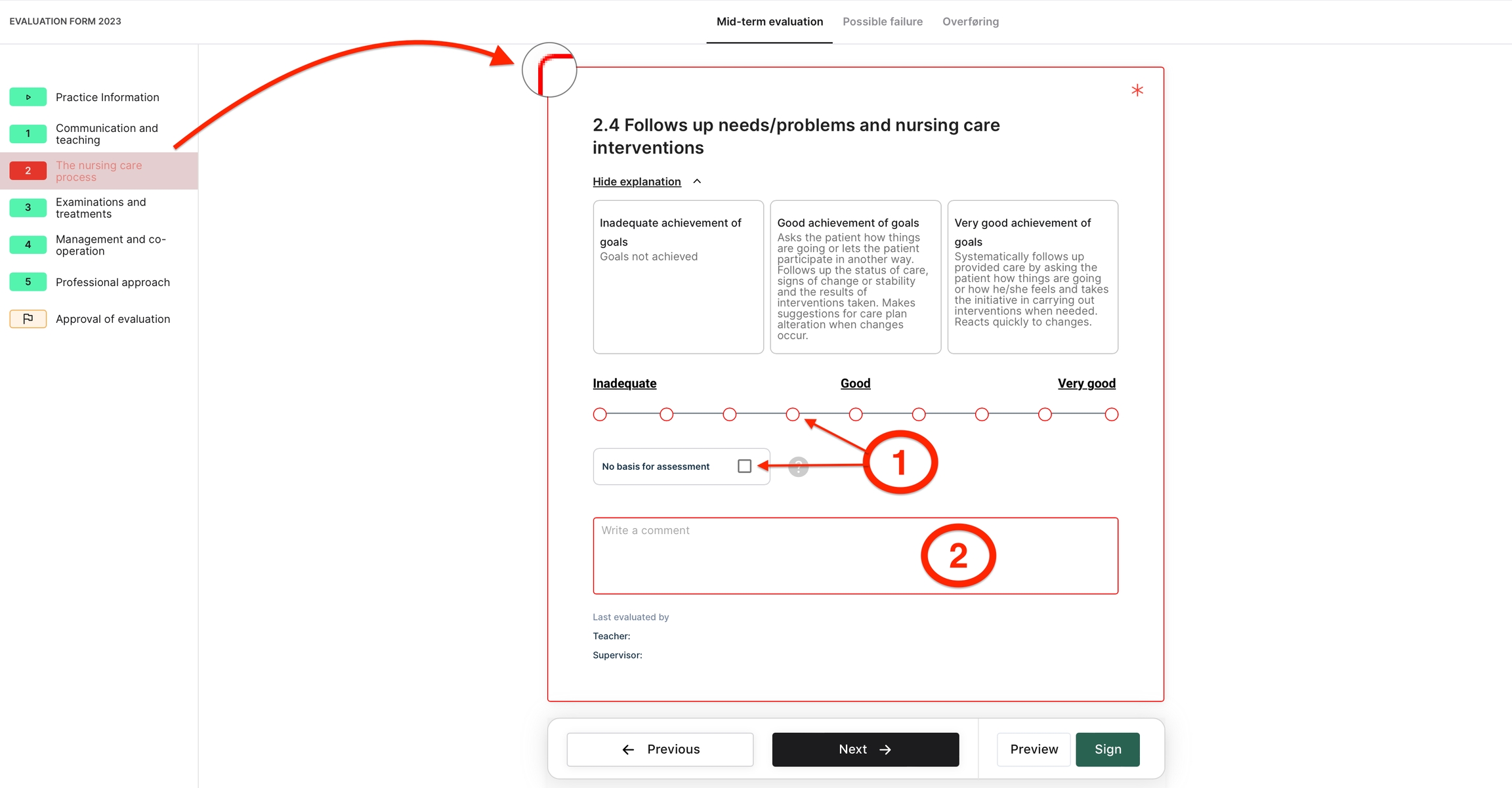Select the first rating circle under Inadequate
The image size is (1512, 788).
(600, 415)
